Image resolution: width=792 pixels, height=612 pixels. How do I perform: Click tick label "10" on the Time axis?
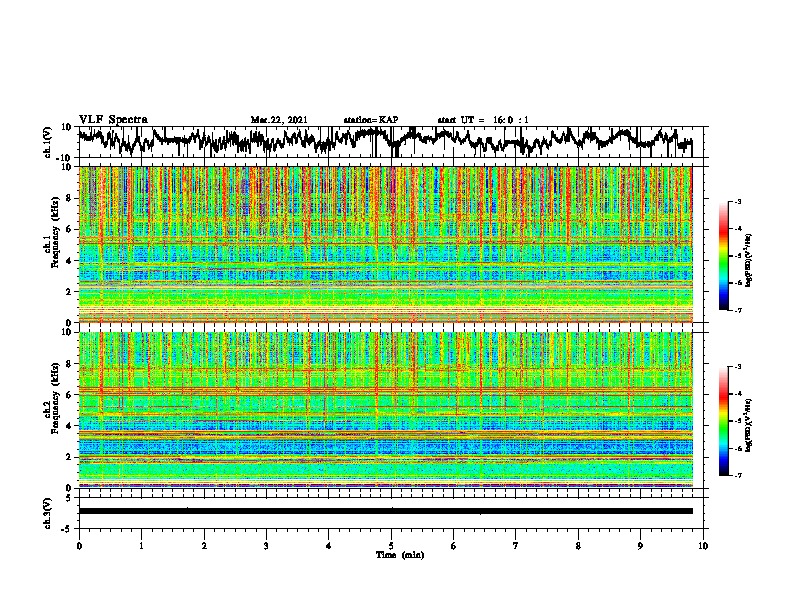703,546
